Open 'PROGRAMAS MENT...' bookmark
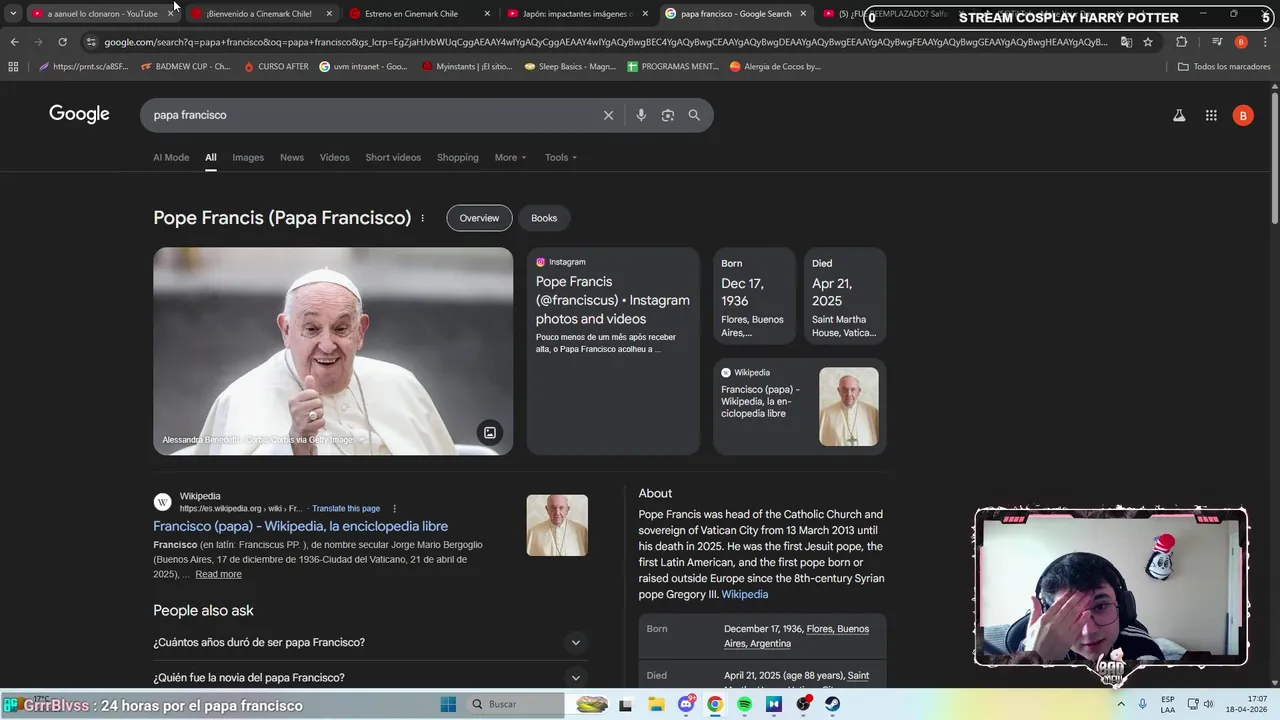 673,67
